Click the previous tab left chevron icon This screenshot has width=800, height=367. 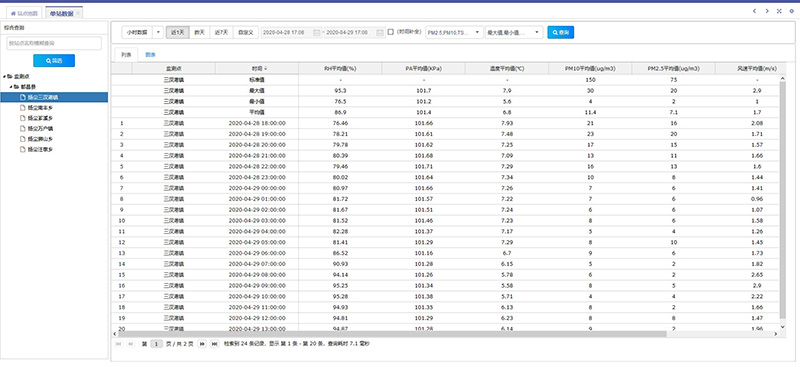coord(754,11)
